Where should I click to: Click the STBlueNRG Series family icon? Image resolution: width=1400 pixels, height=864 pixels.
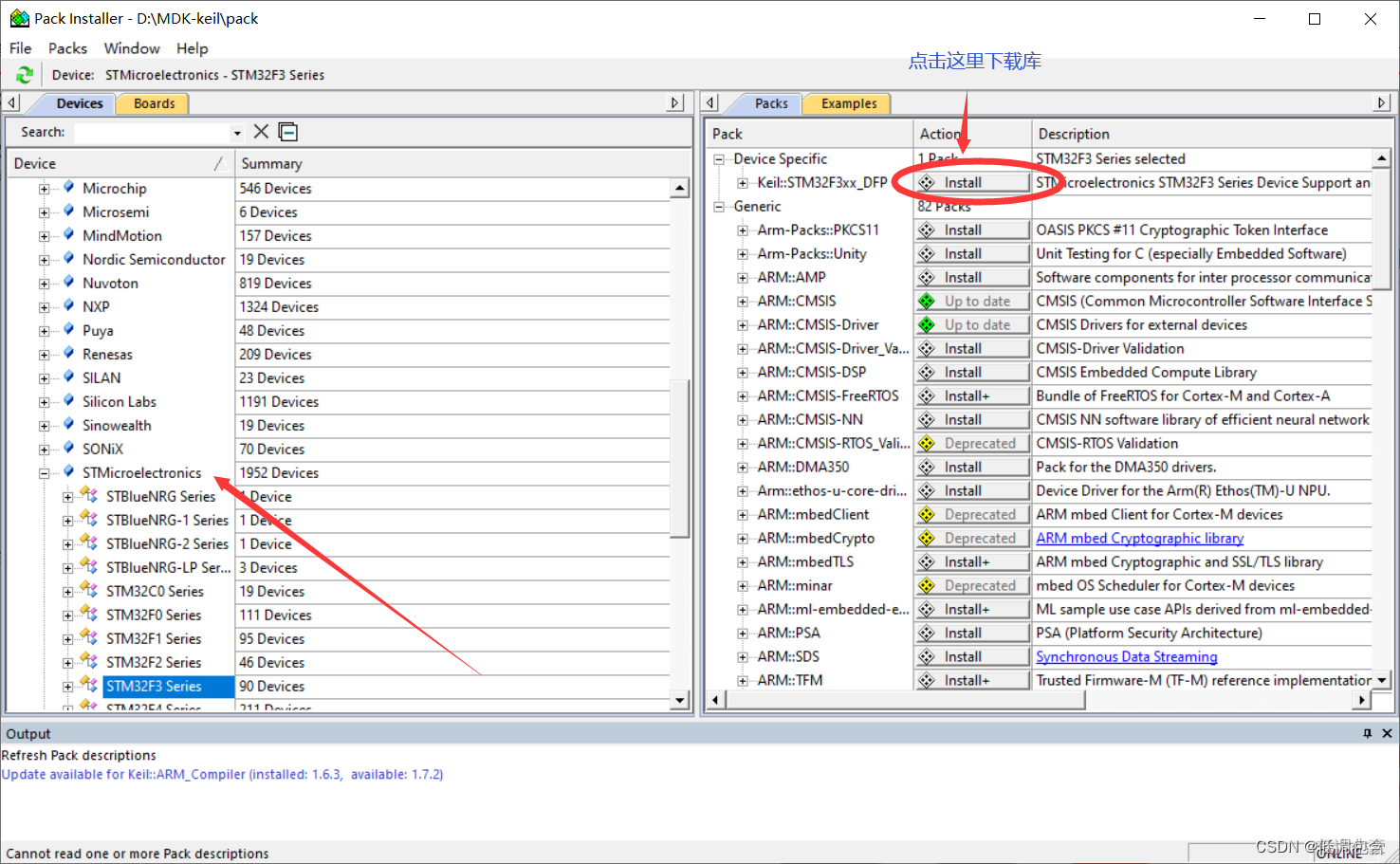point(89,495)
